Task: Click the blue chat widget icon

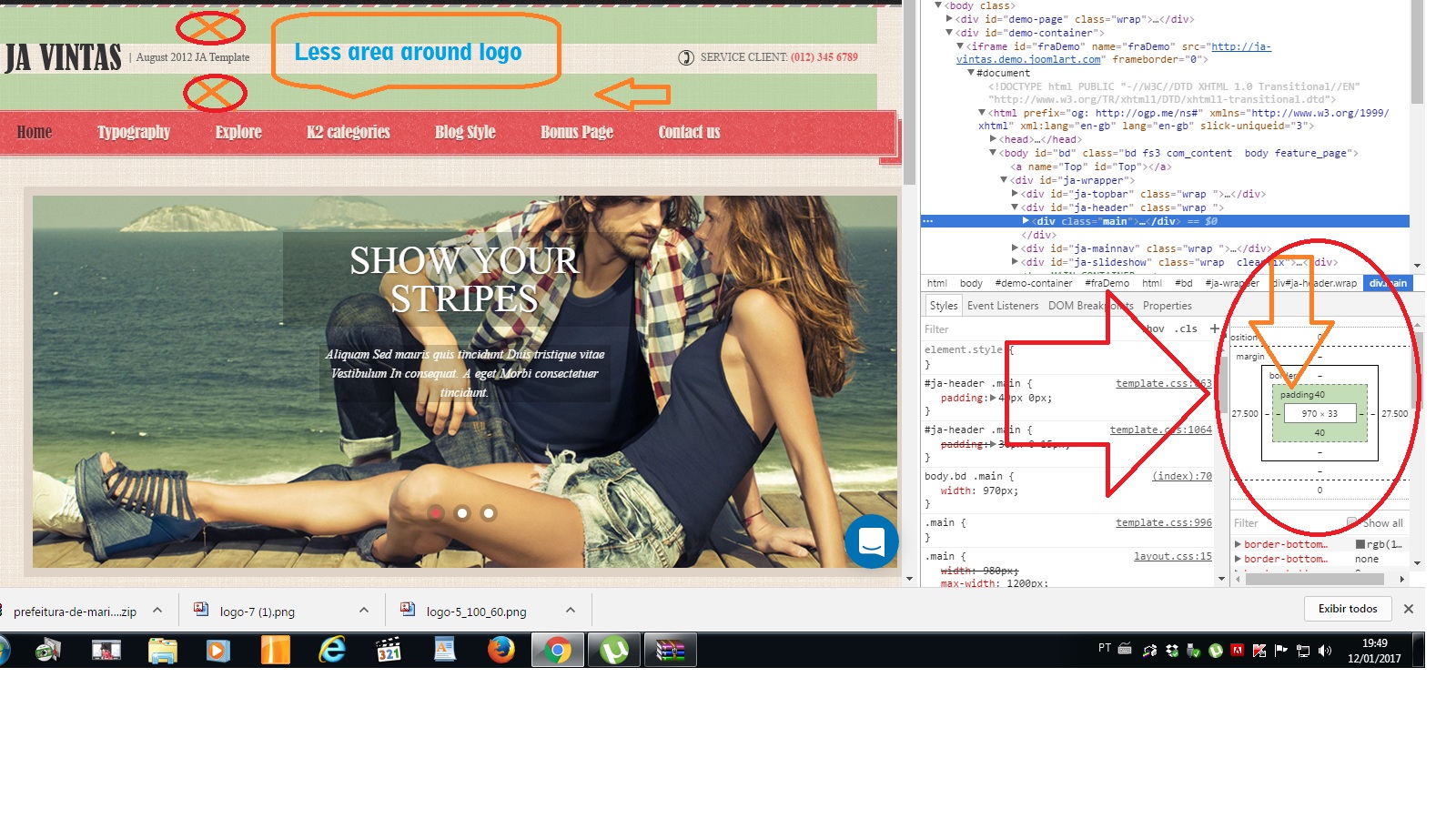Action: [871, 541]
